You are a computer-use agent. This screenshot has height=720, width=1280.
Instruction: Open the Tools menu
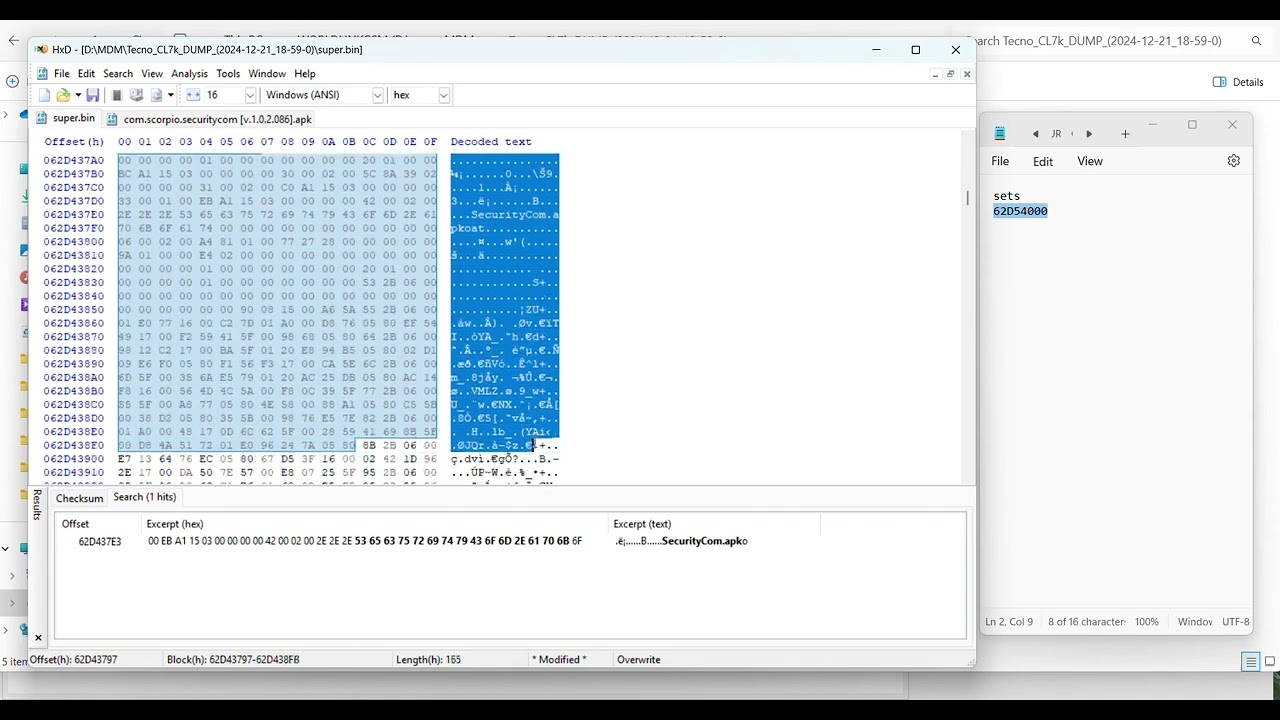228,74
